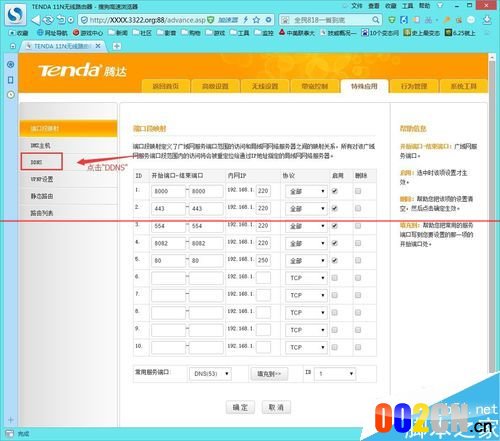
Task: Click the Sogou browser logo icon
Action: [15, 14]
